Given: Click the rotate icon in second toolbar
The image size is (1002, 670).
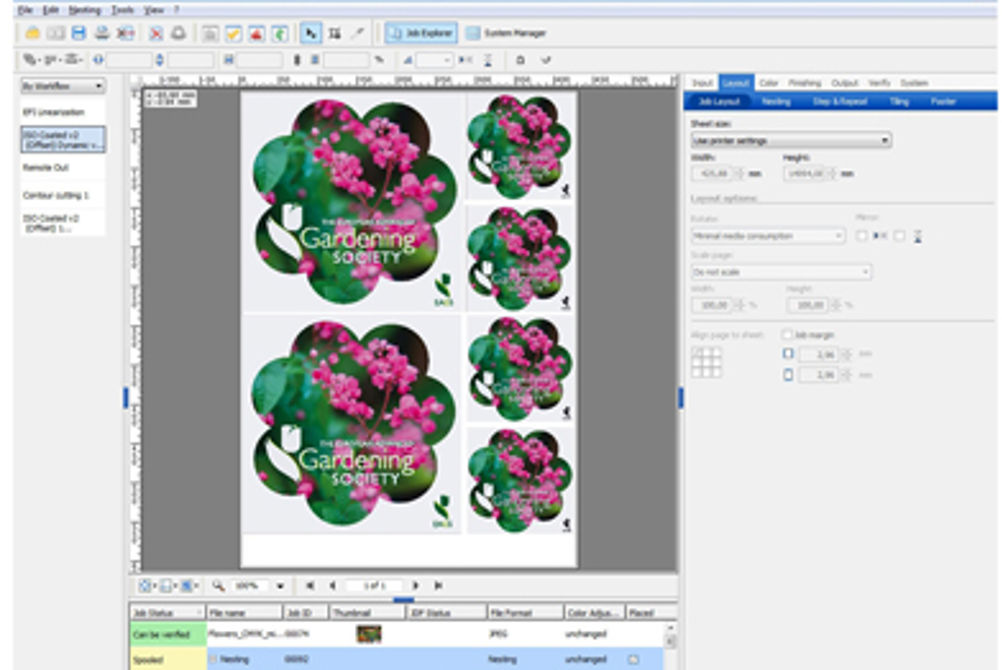Looking at the screenshot, I should point(520,60).
